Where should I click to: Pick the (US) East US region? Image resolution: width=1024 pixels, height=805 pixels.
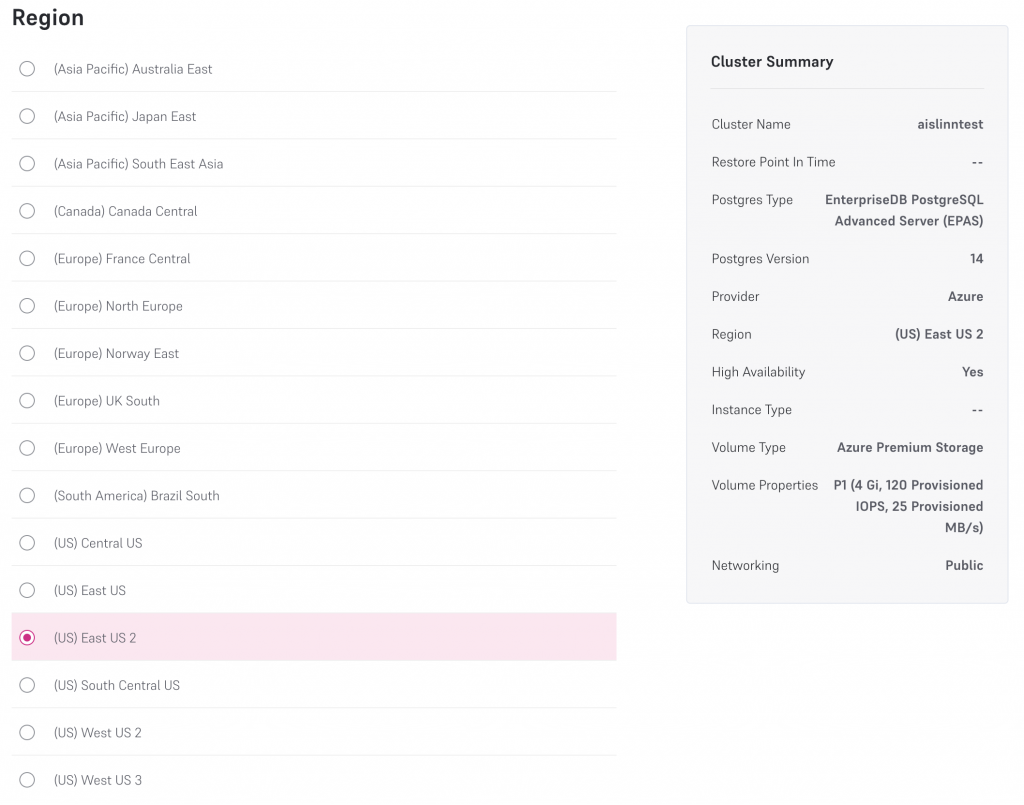[27, 590]
